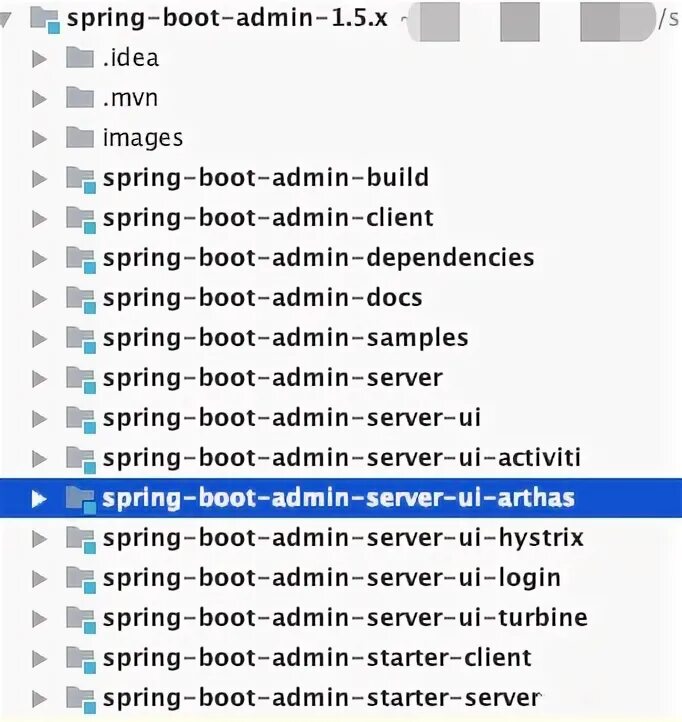682x722 pixels.
Task: Click the spring-boot-admin-server-ui-turbine module icon
Action: pos(80,619)
